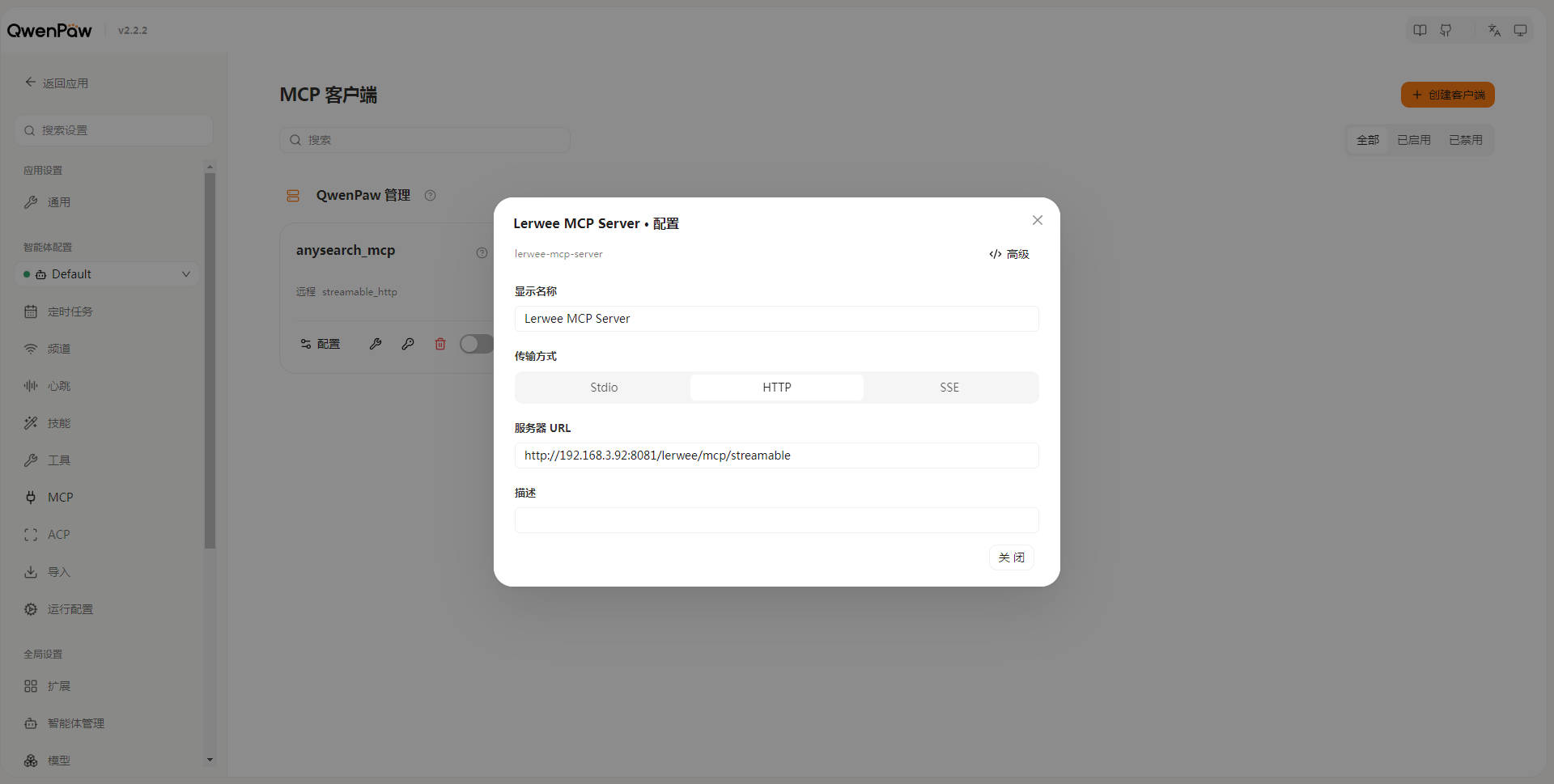
Task: Filter clients by 已禁用 disabled
Action: pyautogui.click(x=1466, y=140)
